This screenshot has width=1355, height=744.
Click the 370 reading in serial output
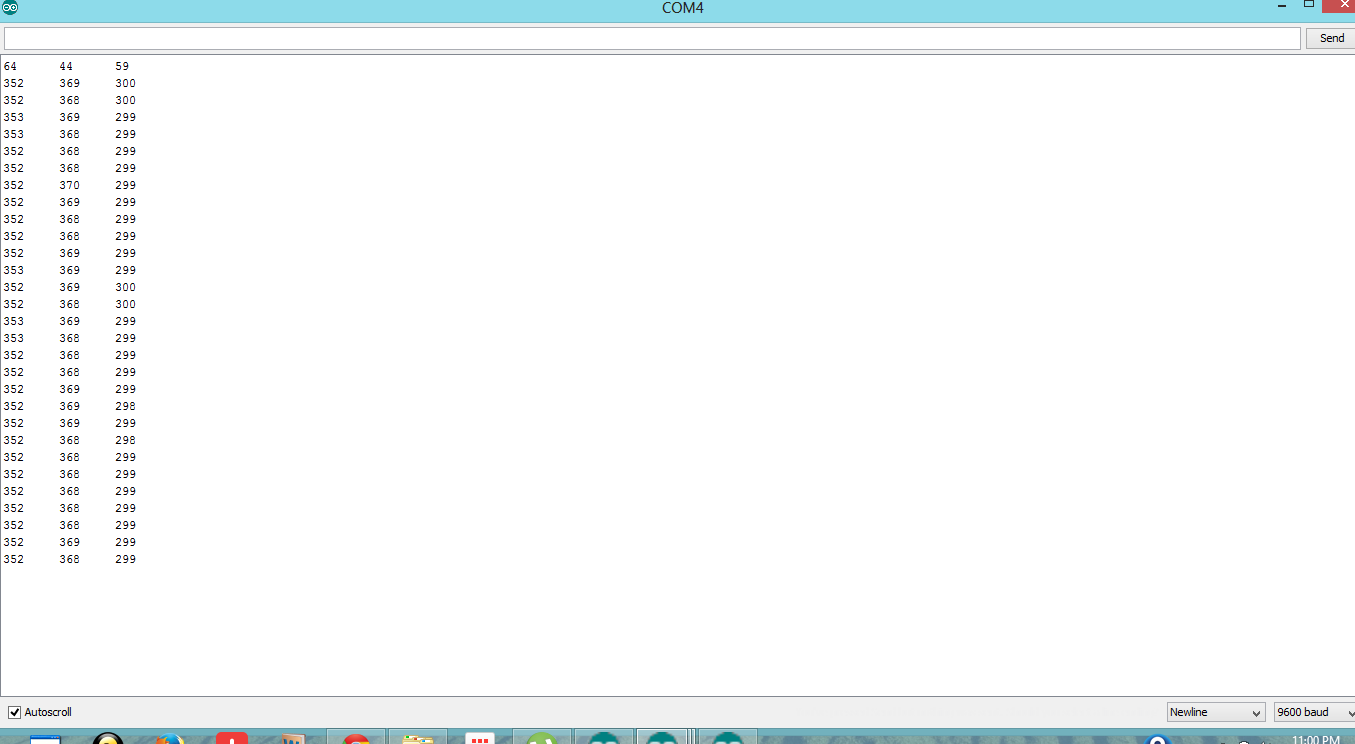click(x=69, y=185)
